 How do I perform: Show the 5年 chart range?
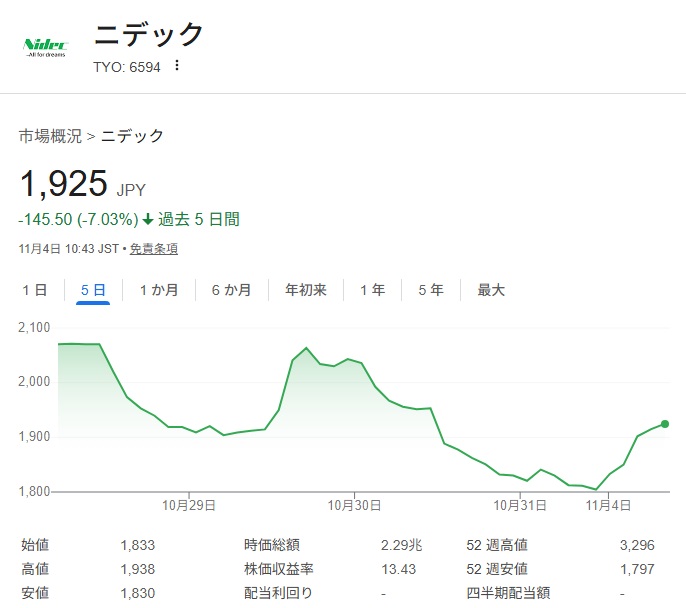pyautogui.click(x=431, y=290)
